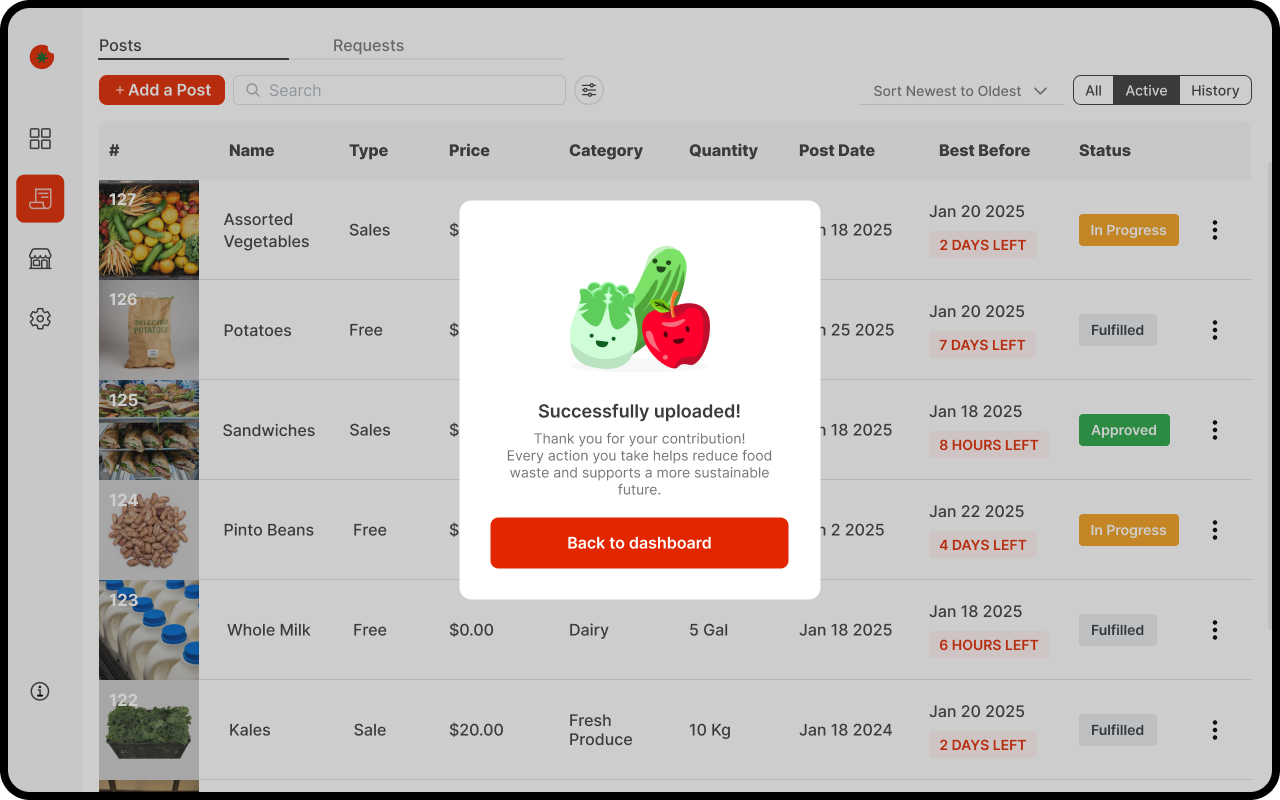Switch filter to Active posts
This screenshot has width=1280, height=800.
pos(1146,90)
